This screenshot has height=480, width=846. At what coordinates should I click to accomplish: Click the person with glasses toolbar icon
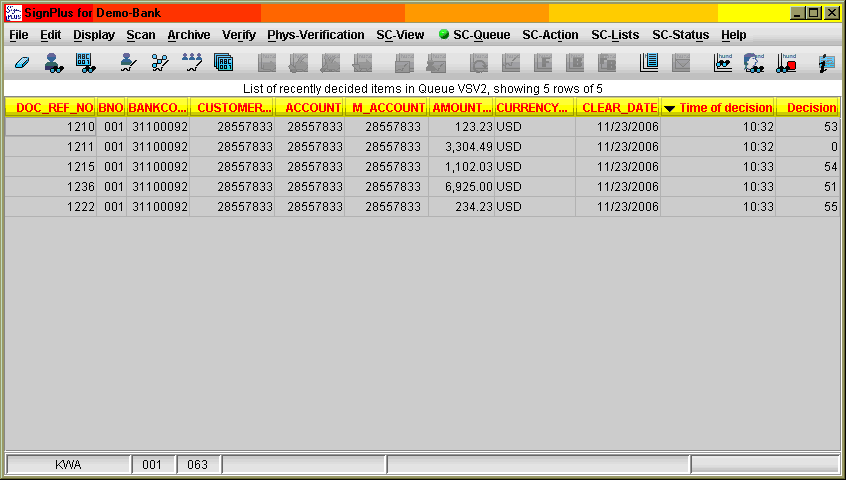(55, 63)
